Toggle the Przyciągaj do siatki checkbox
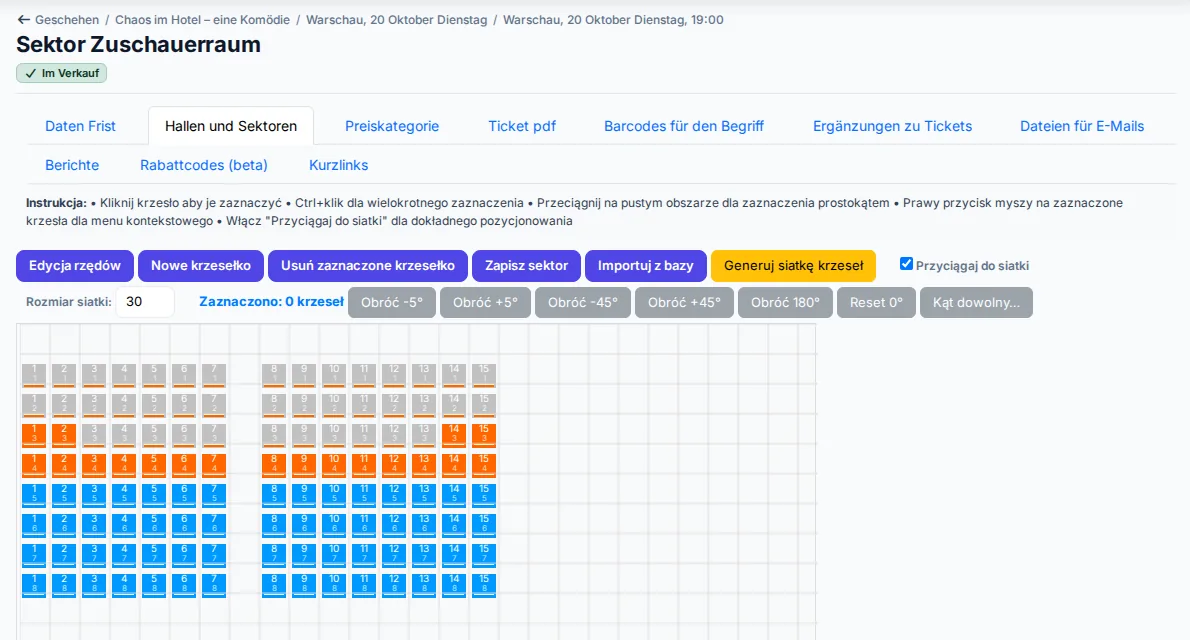 tap(906, 264)
